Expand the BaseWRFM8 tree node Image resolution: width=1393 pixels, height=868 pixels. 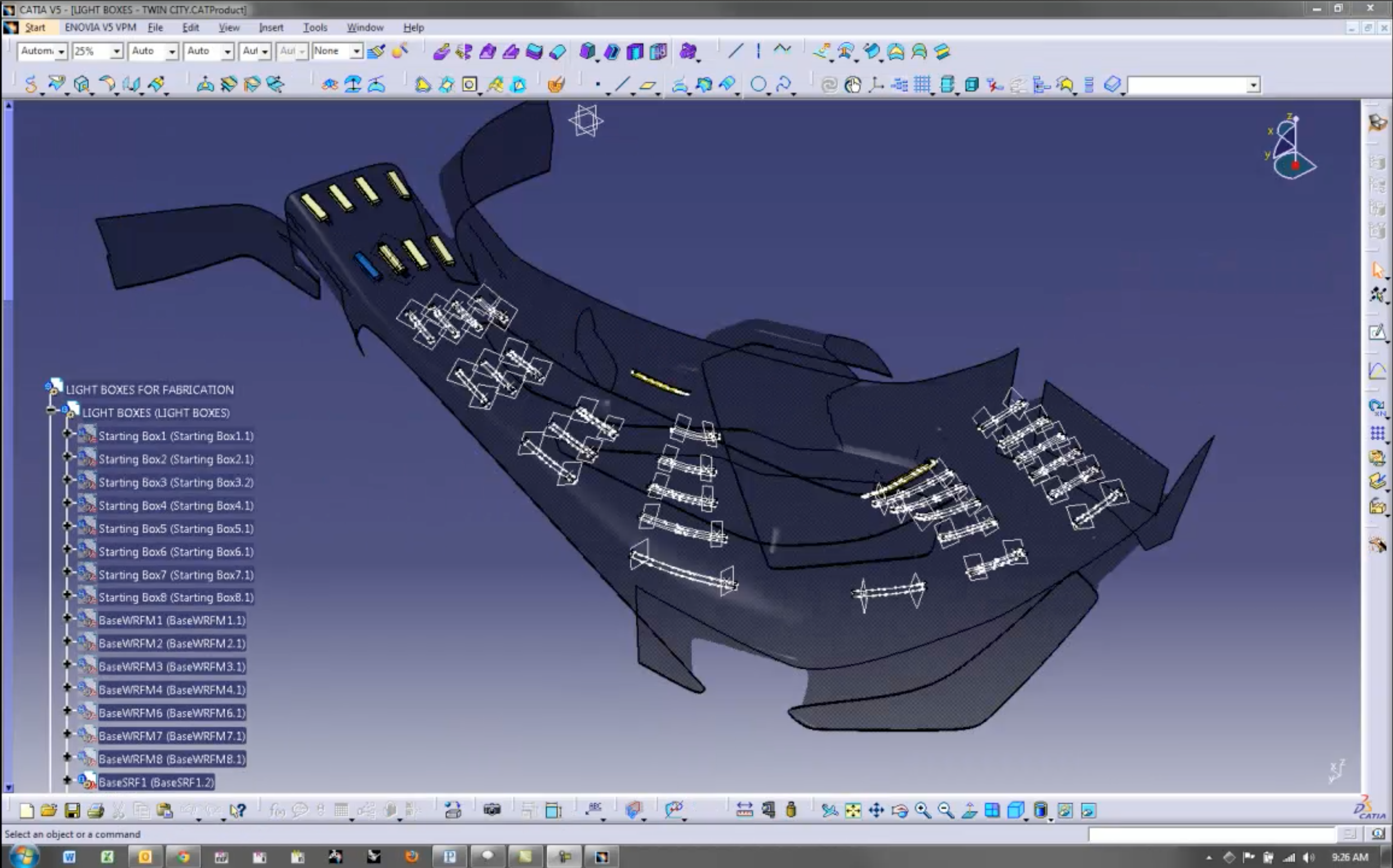coord(66,757)
